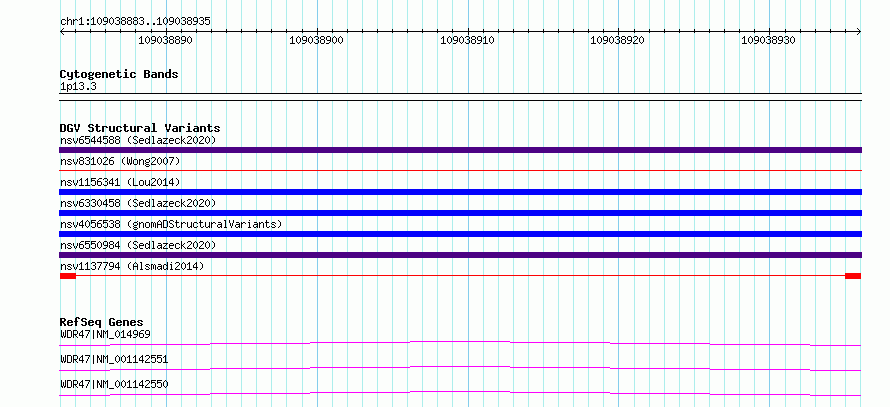Select the magenta intron line of NM_001142550

460,392
